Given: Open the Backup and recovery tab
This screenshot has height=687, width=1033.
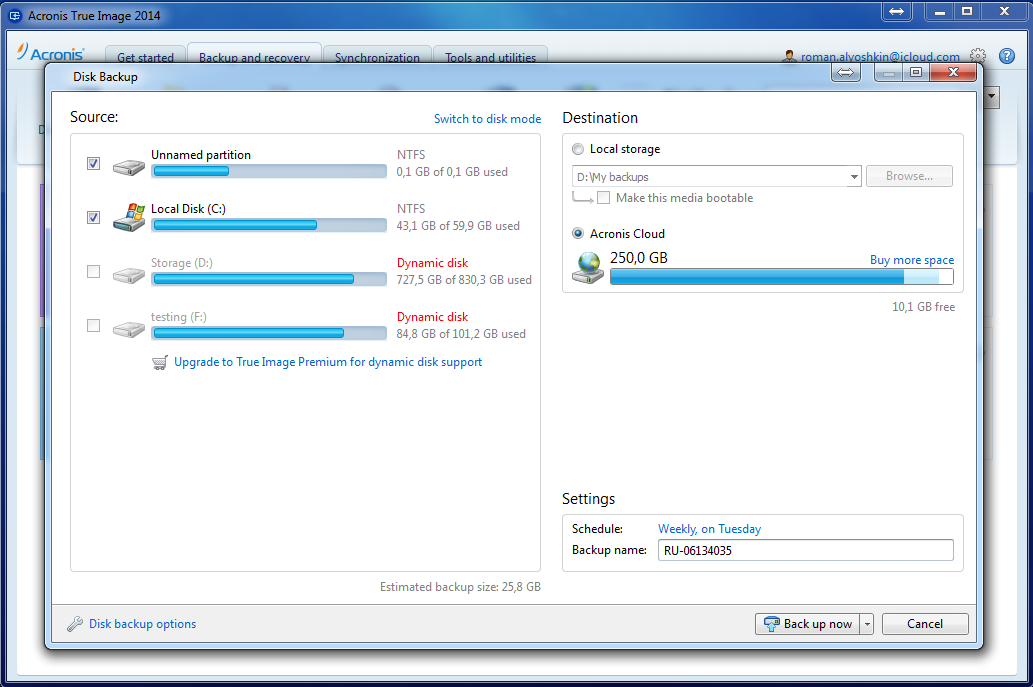Looking at the screenshot, I should [x=254, y=54].
